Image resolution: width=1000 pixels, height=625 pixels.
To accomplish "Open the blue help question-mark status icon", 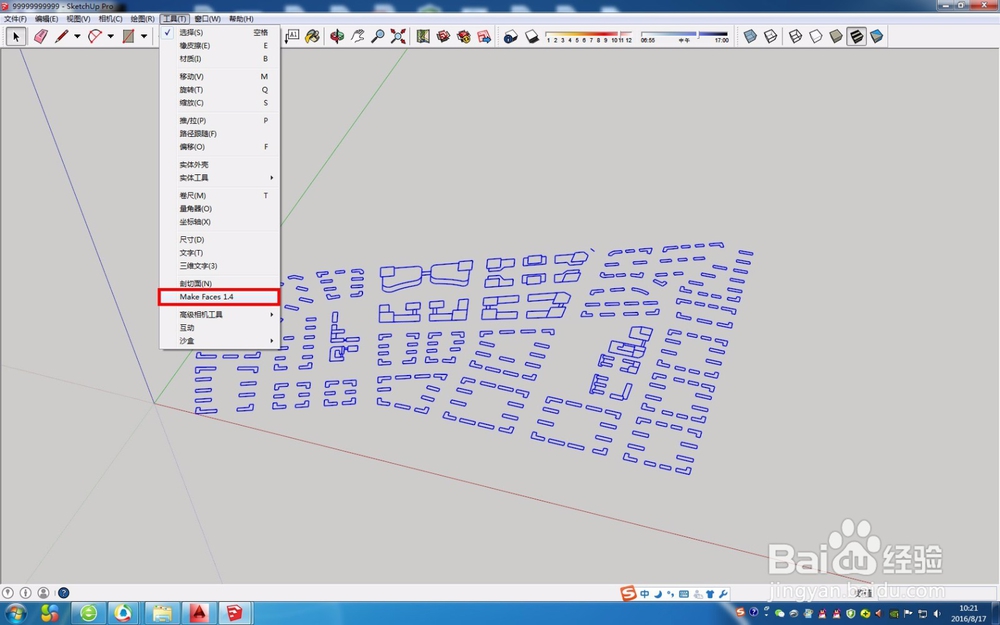I will tap(64, 592).
